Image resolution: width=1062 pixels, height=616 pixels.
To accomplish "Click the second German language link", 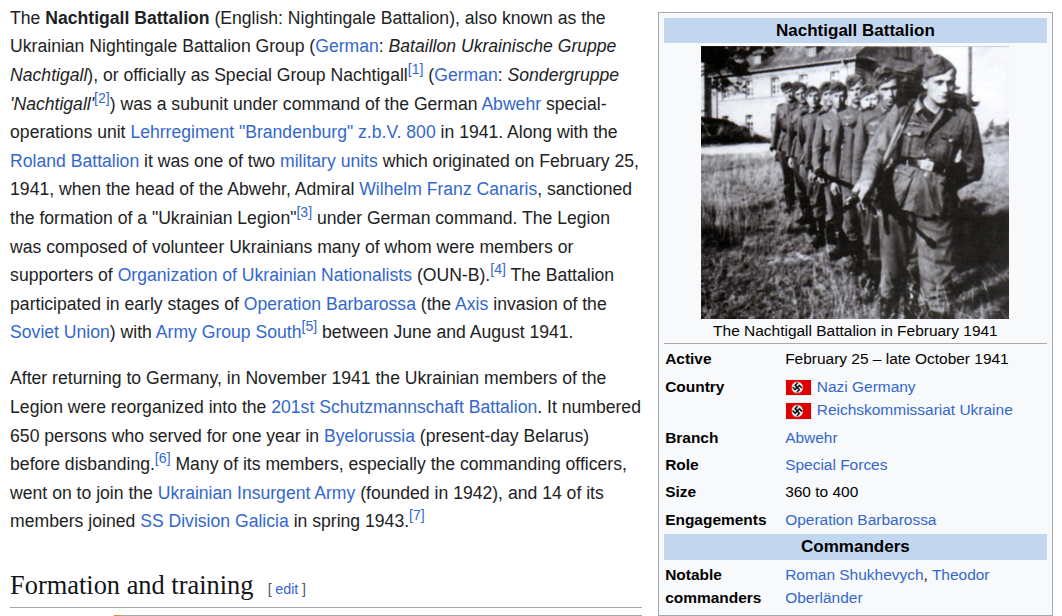I will (465, 75).
